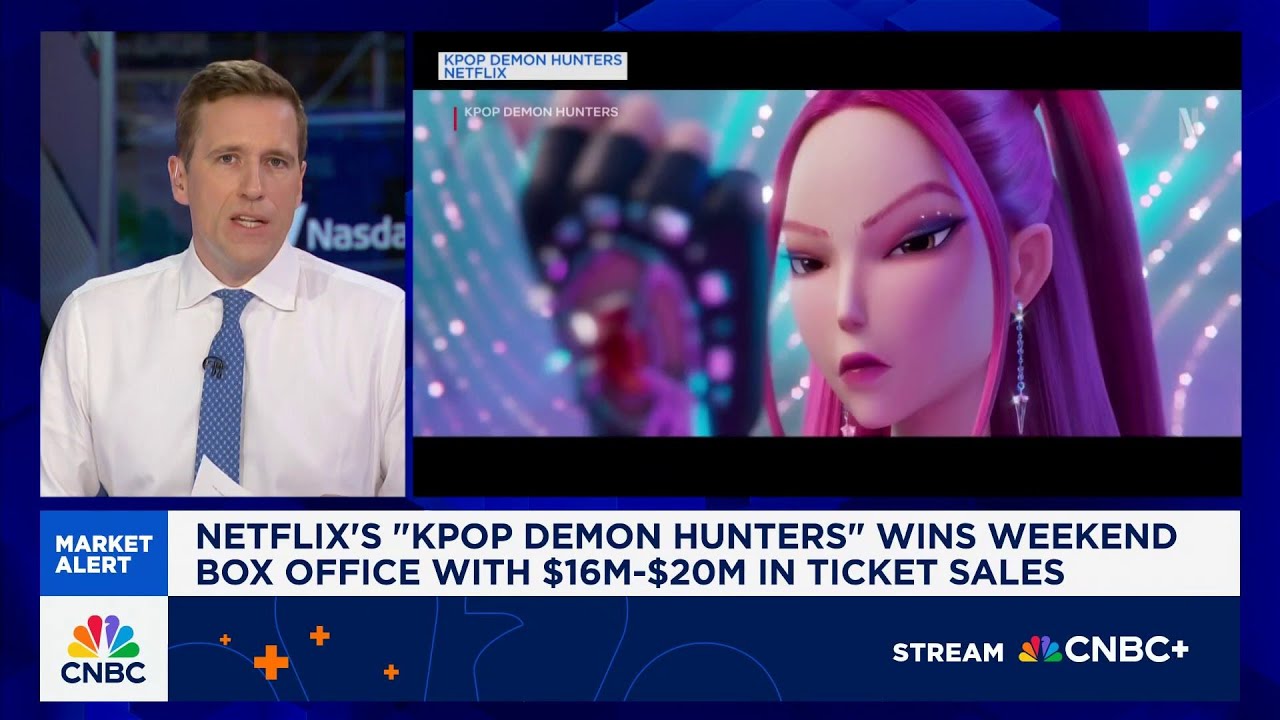
Task: Click the lapel microphone on the tie
Action: 213,366
